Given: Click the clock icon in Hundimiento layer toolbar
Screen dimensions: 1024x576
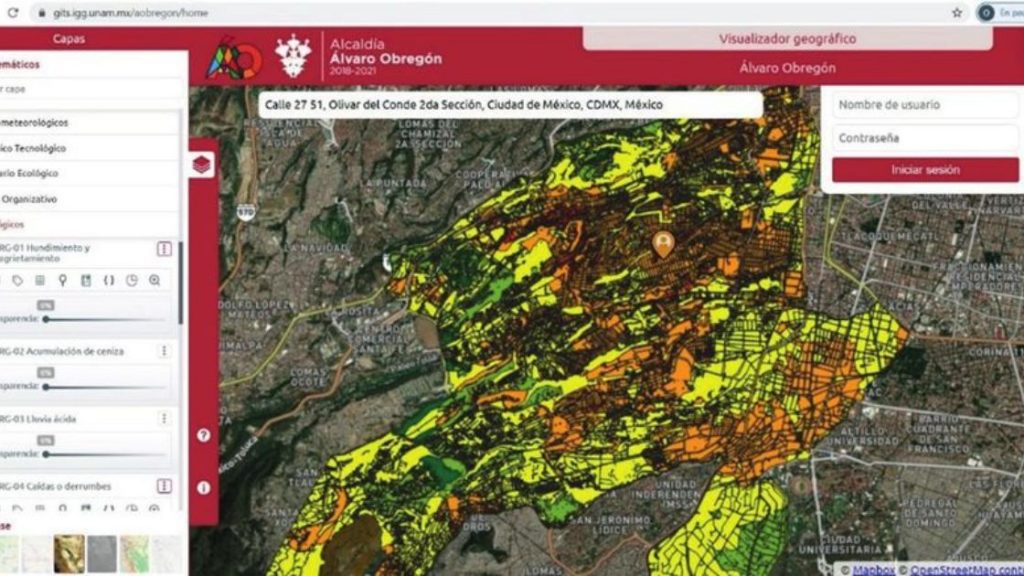Looking at the screenshot, I should 131,281.
